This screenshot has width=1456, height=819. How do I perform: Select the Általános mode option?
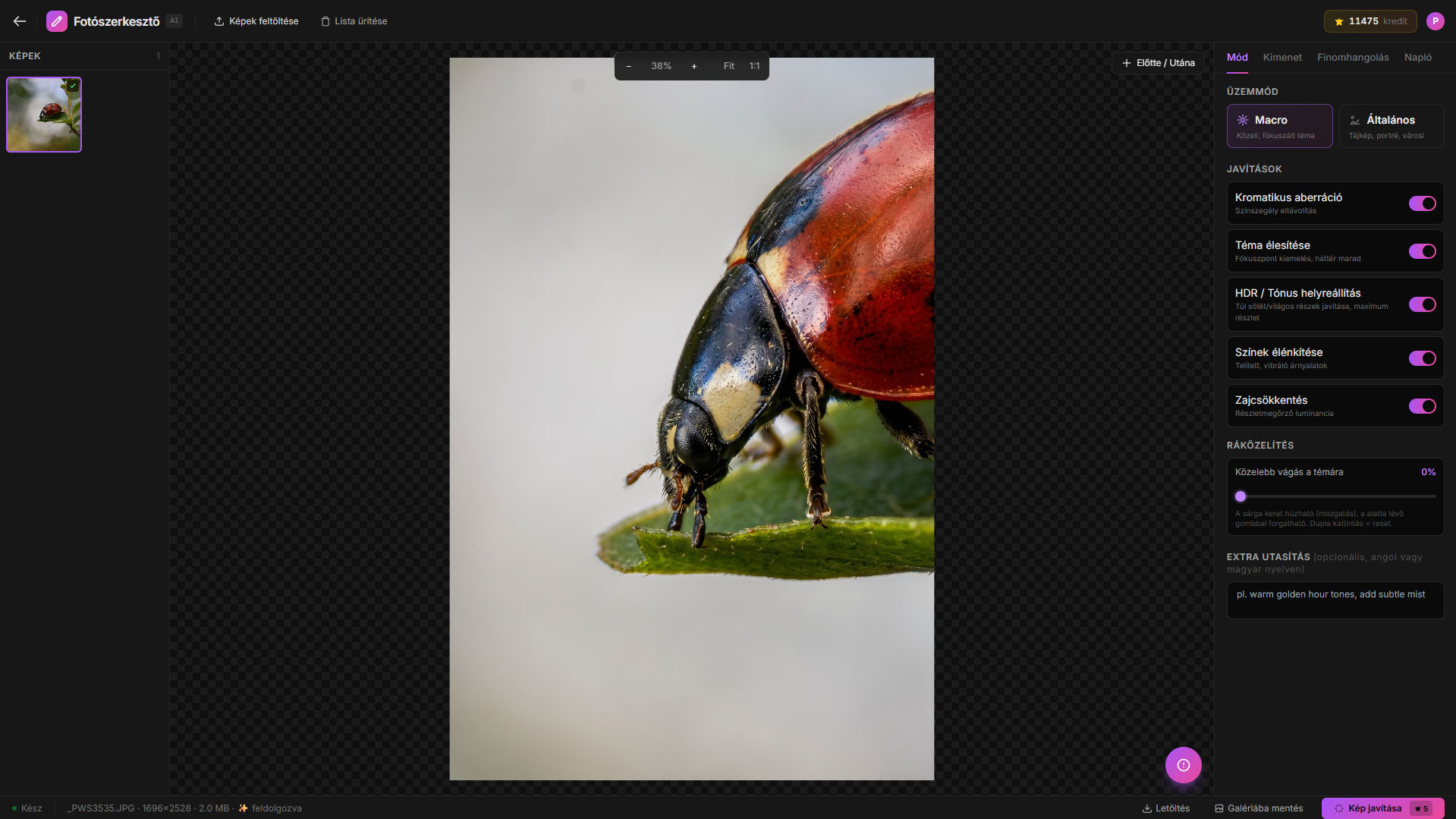click(1391, 126)
